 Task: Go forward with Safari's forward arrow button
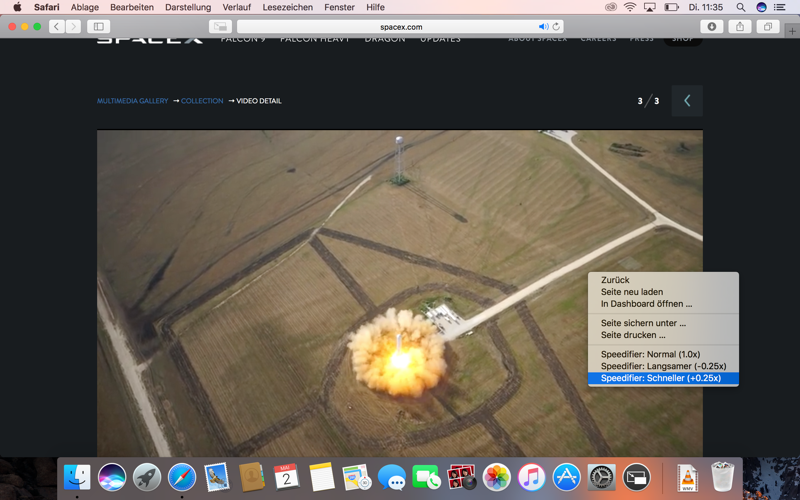[x=73, y=27]
